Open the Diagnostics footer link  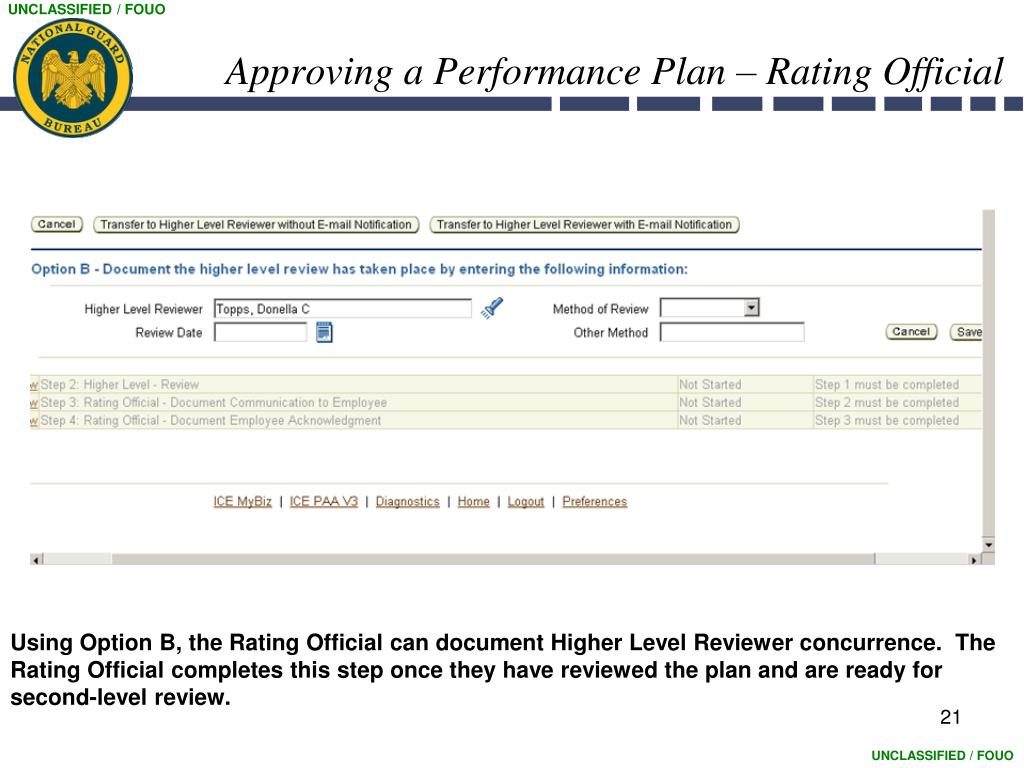pyautogui.click(x=408, y=501)
